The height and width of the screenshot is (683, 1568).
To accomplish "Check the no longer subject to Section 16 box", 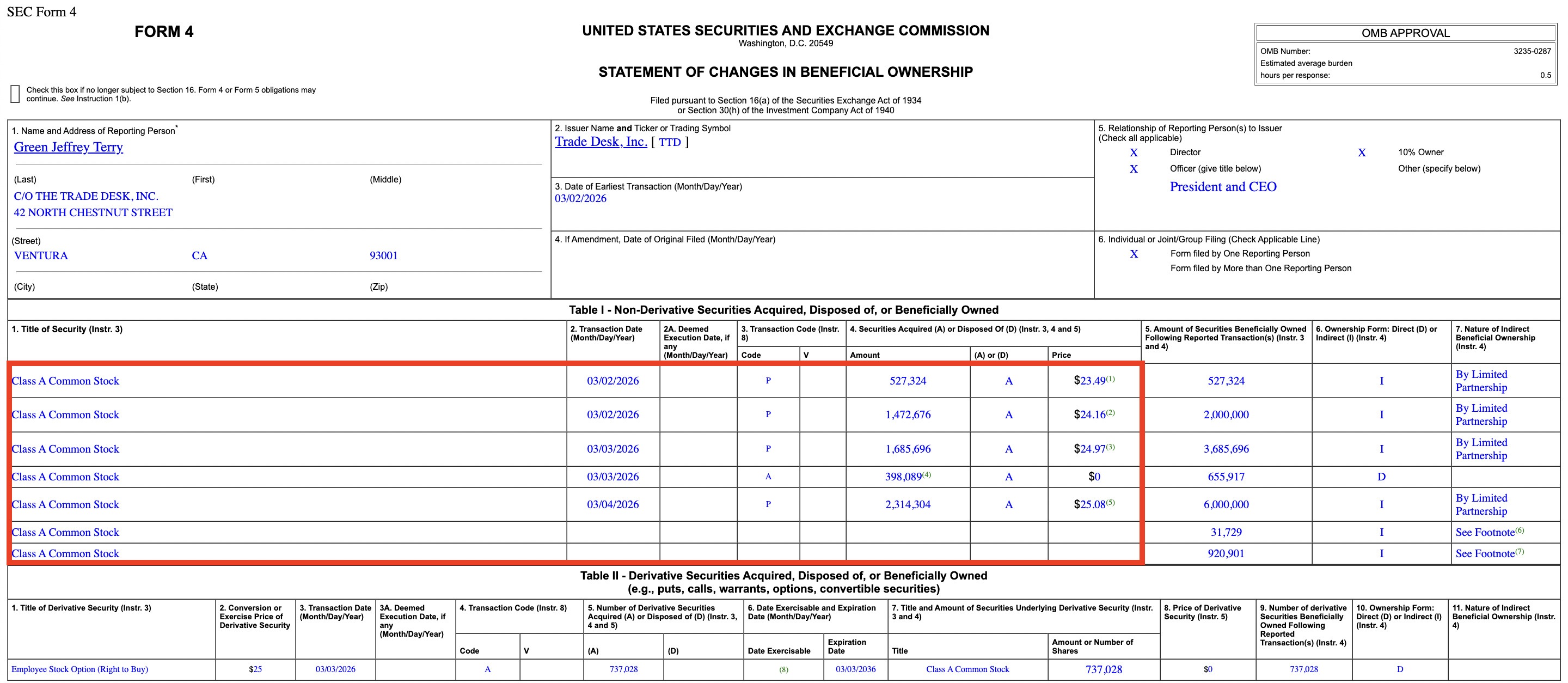I will point(15,94).
